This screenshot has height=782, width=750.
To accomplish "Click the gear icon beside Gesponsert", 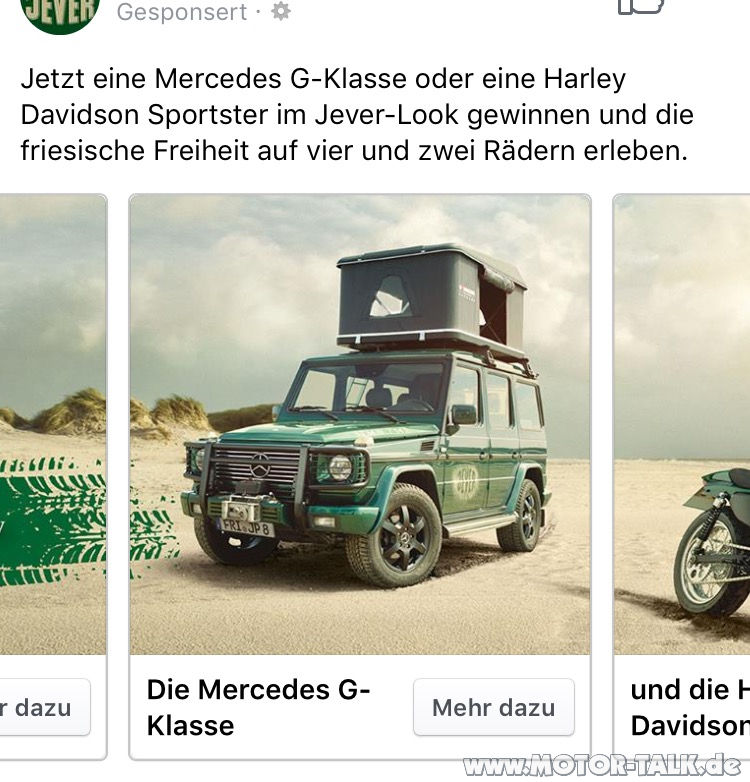I will 281,11.
